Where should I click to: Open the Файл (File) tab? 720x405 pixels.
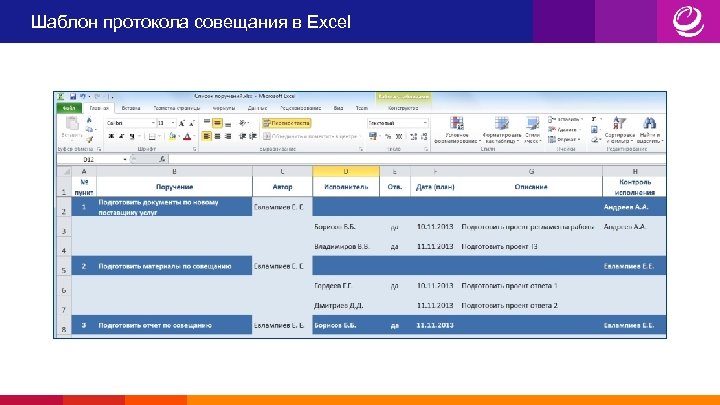(69, 108)
